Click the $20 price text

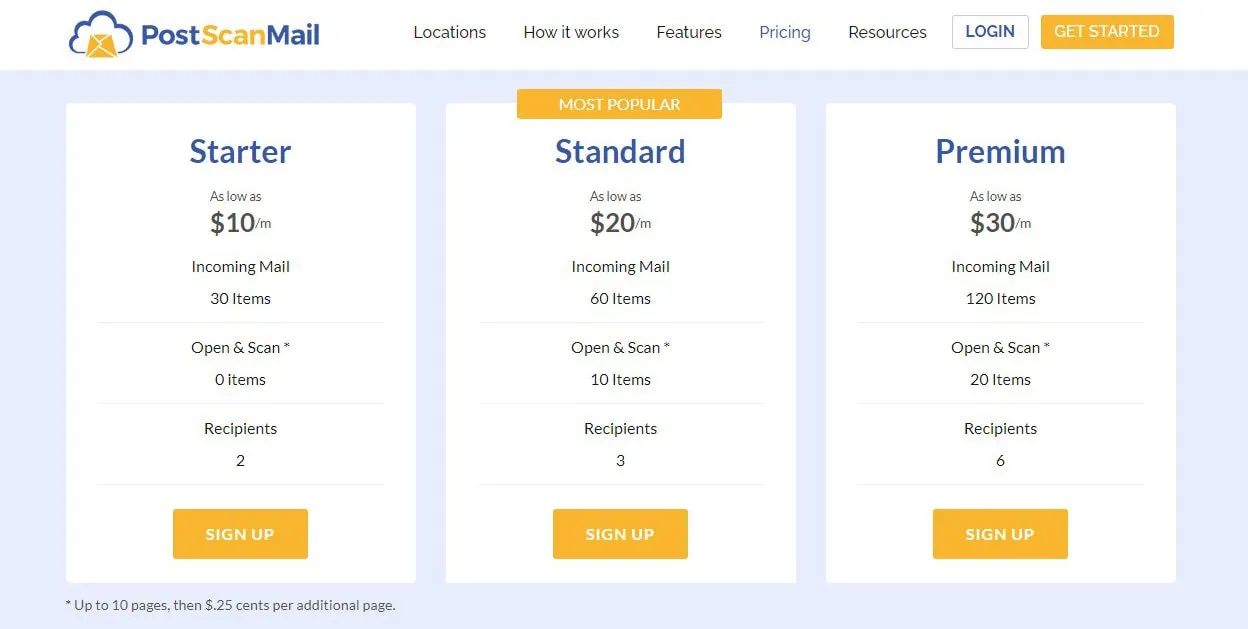coord(612,222)
